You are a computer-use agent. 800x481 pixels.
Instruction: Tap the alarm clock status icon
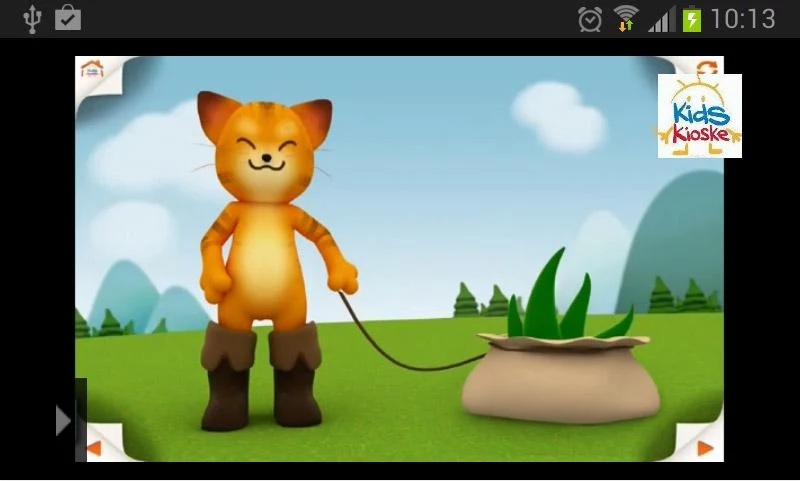[590, 19]
